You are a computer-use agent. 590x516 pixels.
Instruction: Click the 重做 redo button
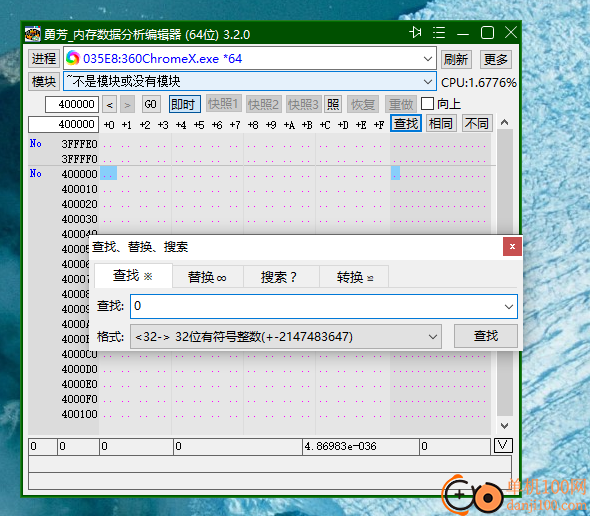coord(401,104)
